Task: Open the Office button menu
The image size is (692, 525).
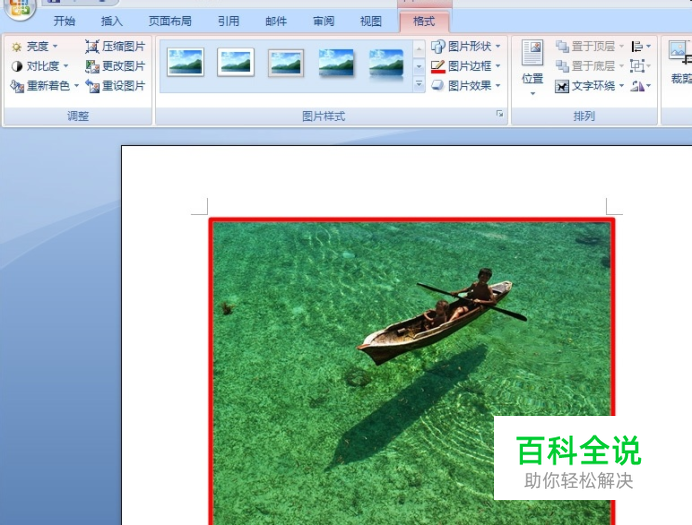Action: tap(19, 9)
